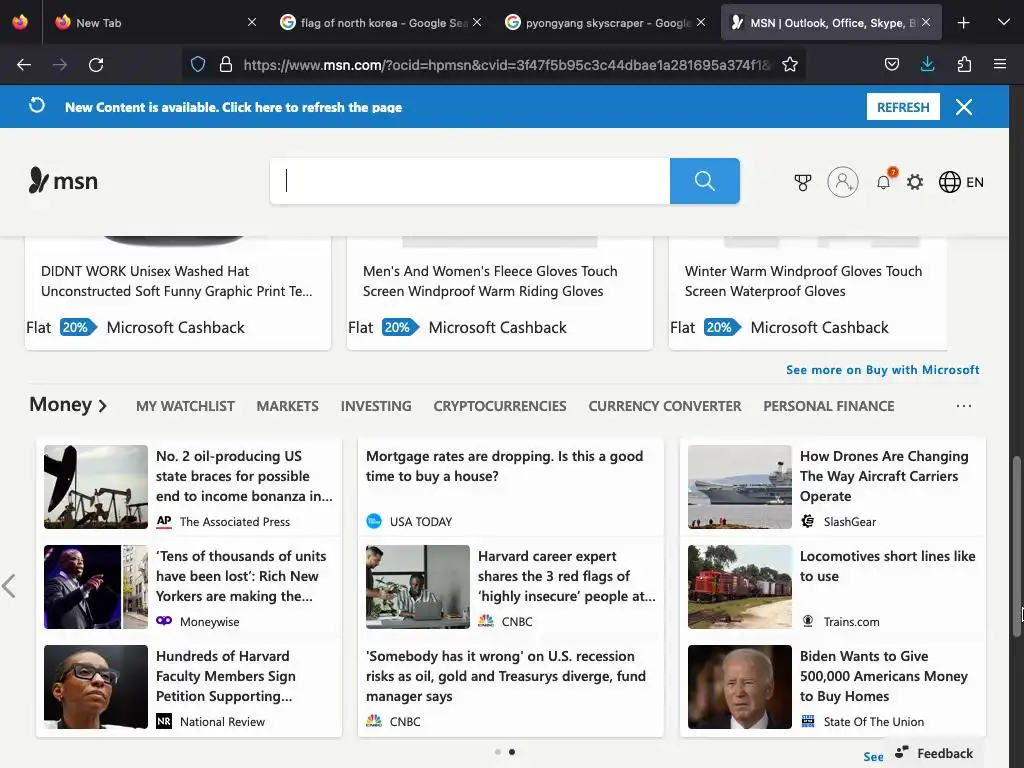Viewport: 1024px width, 768px height.
Task: Open the tracking protection shield icon
Action: click(x=198, y=64)
